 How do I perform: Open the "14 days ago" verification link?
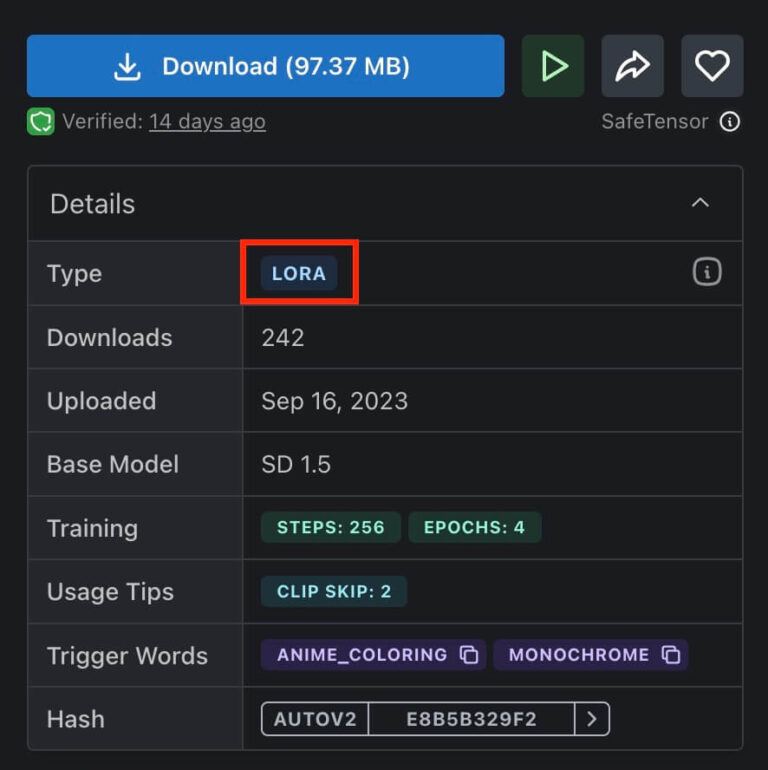tap(207, 122)
